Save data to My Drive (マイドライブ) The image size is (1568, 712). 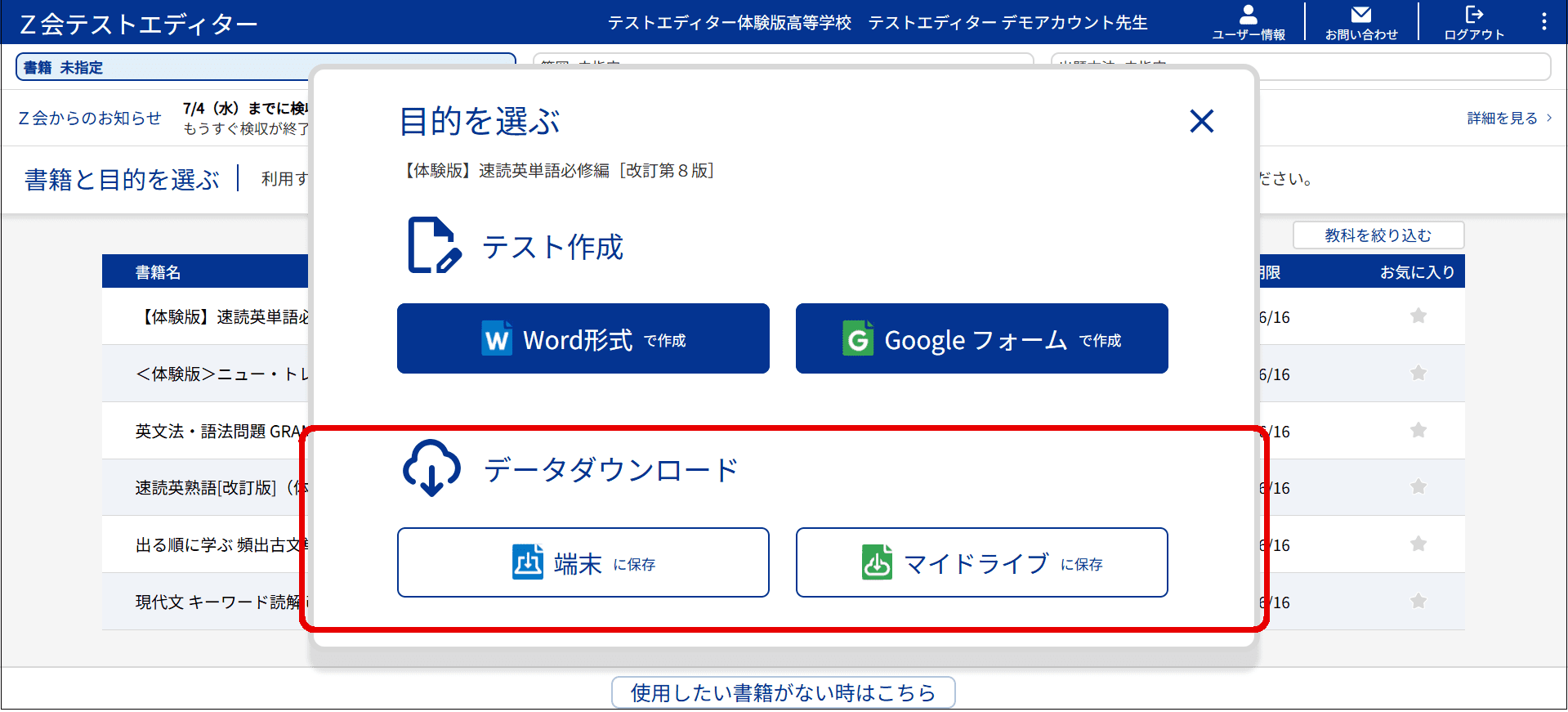pyautogui.click(x=981, y=562)
